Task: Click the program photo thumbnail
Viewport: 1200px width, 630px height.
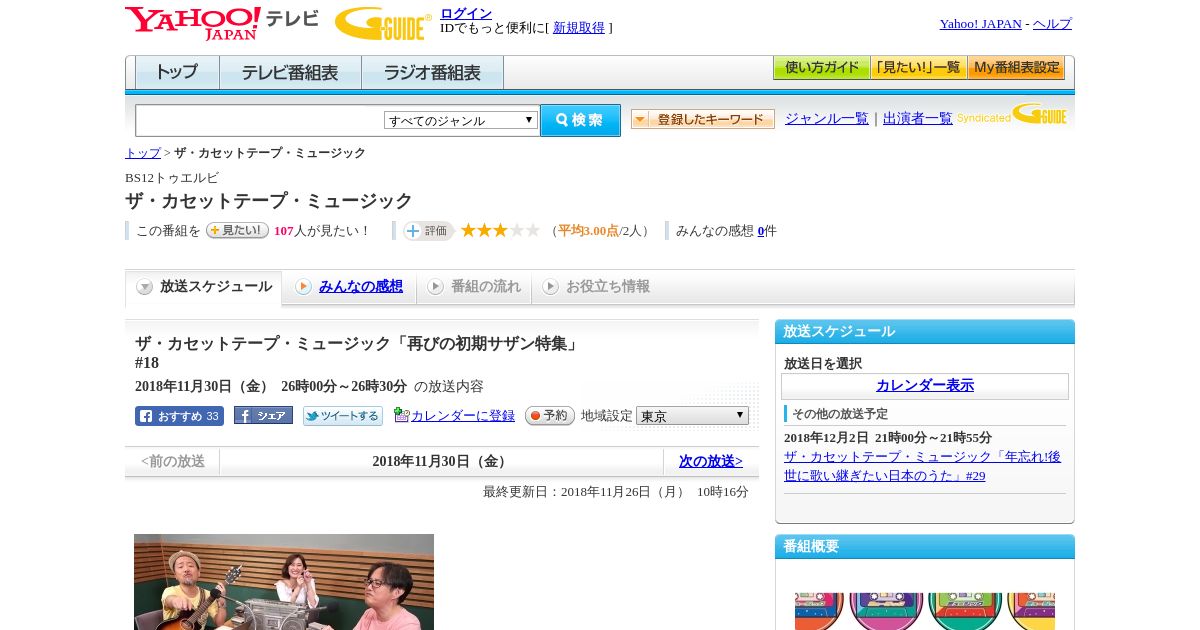Action: click(x=284, y=582)
